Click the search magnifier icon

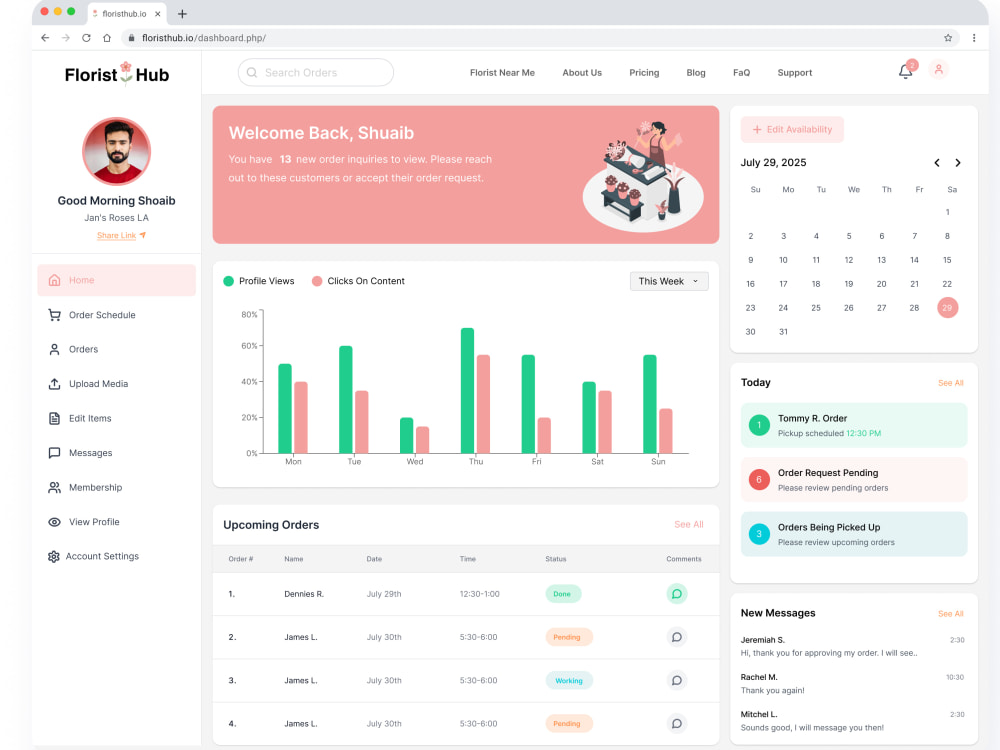(x=252, y=73)
